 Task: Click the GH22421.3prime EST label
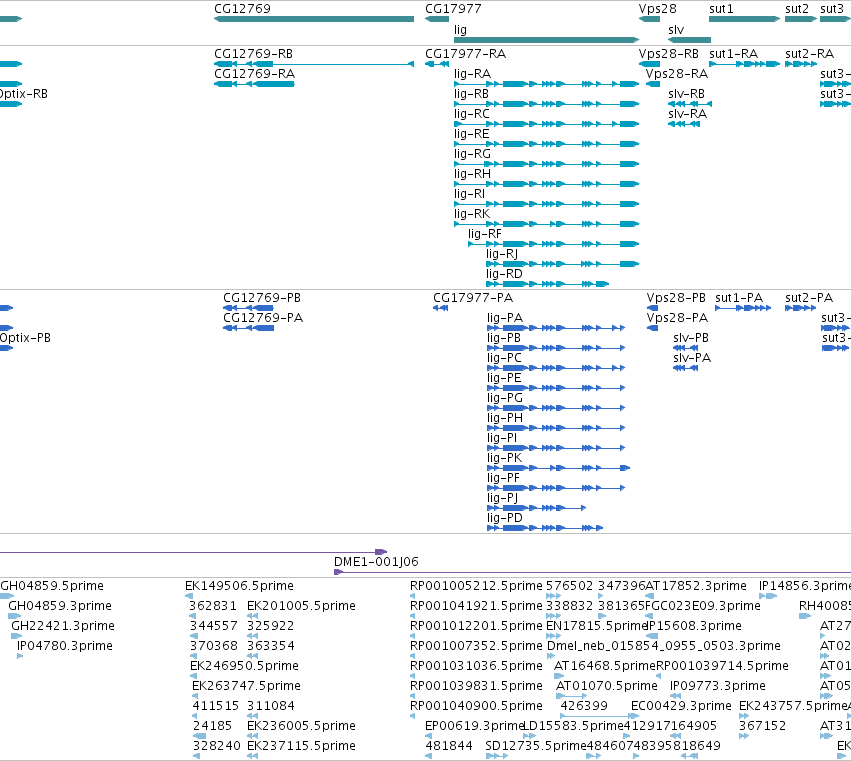point(63,626)
